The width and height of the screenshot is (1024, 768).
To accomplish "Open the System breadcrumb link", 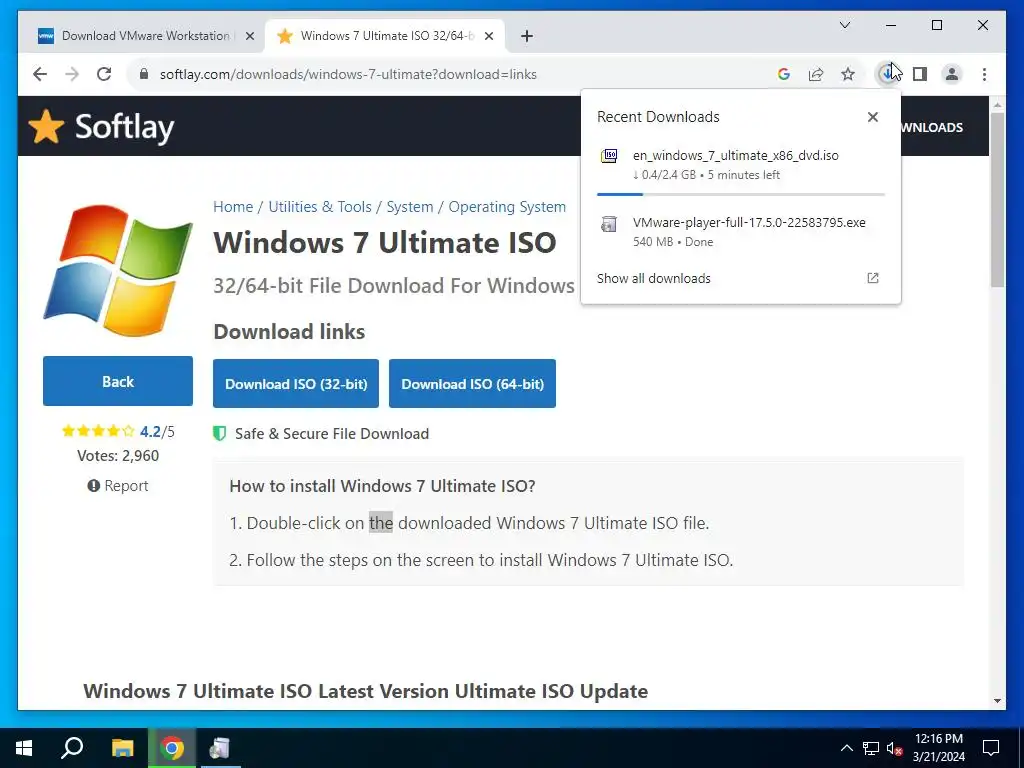I will click(409, 206).
